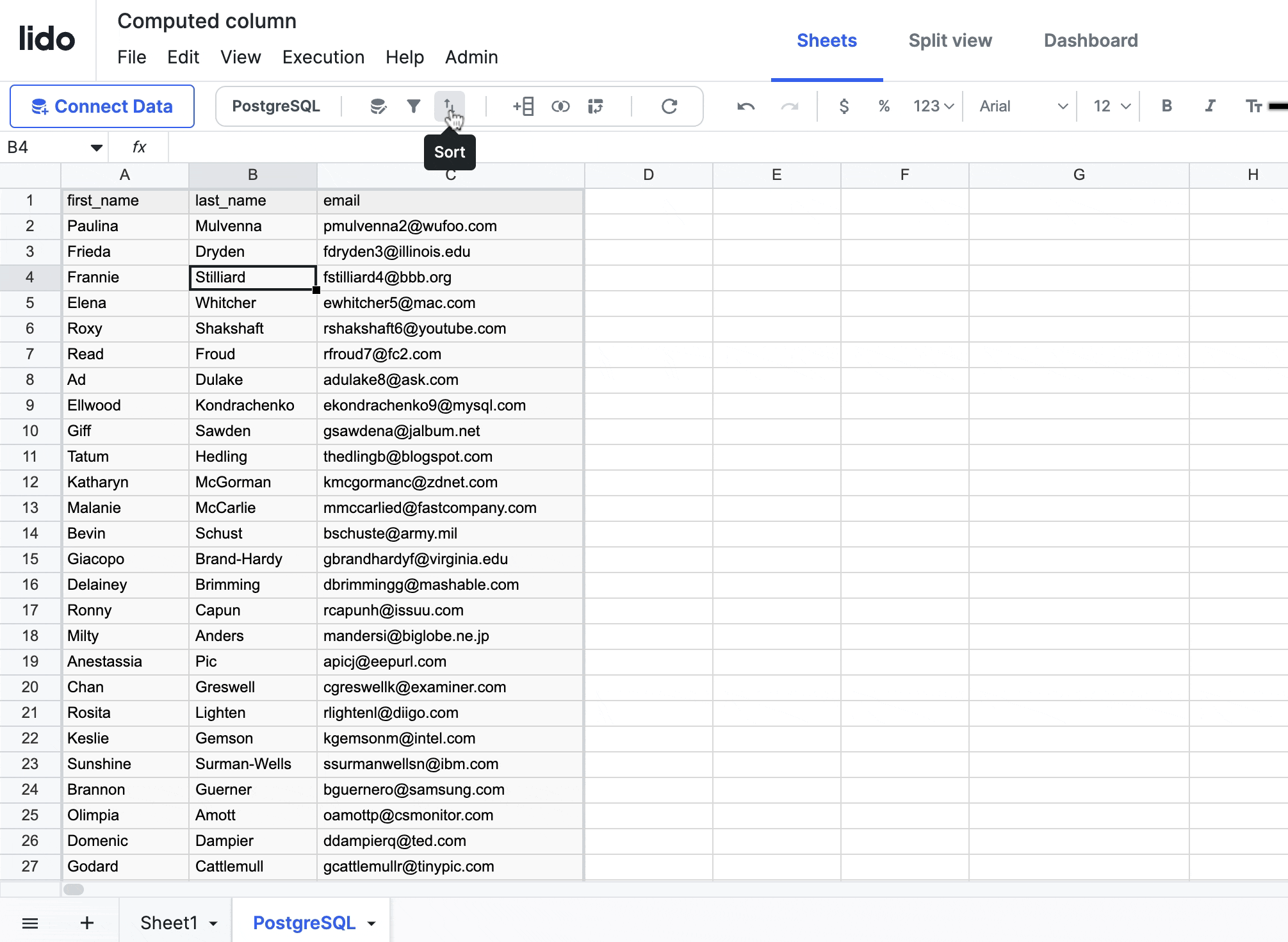Toggle bold formatting
Viewport: 1288px width, 942px height.
1167,106
